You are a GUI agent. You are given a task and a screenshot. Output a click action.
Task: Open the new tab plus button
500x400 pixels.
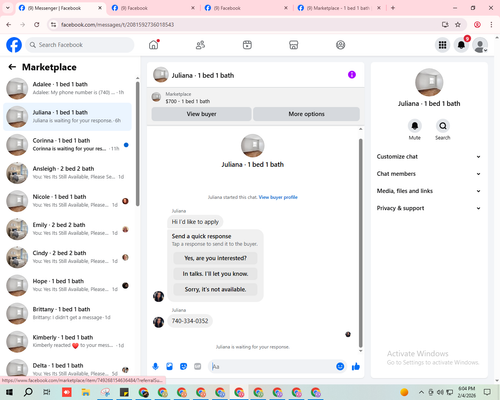pyautogui.click(x=393, y=8)
